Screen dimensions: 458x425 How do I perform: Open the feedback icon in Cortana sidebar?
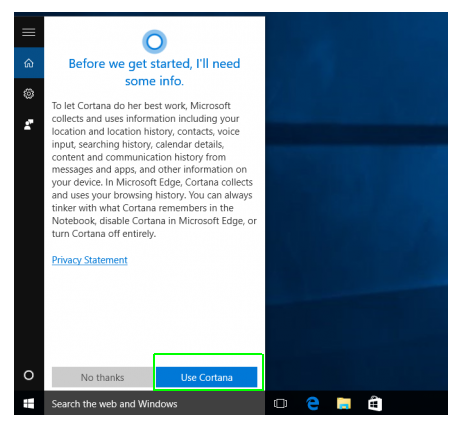pos(29,124)
